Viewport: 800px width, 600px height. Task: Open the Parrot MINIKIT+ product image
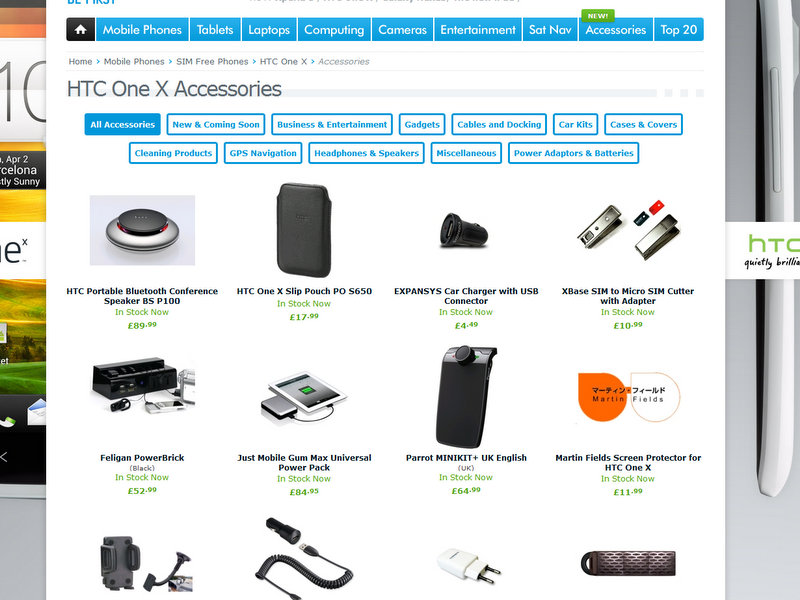tap(466, 397)
